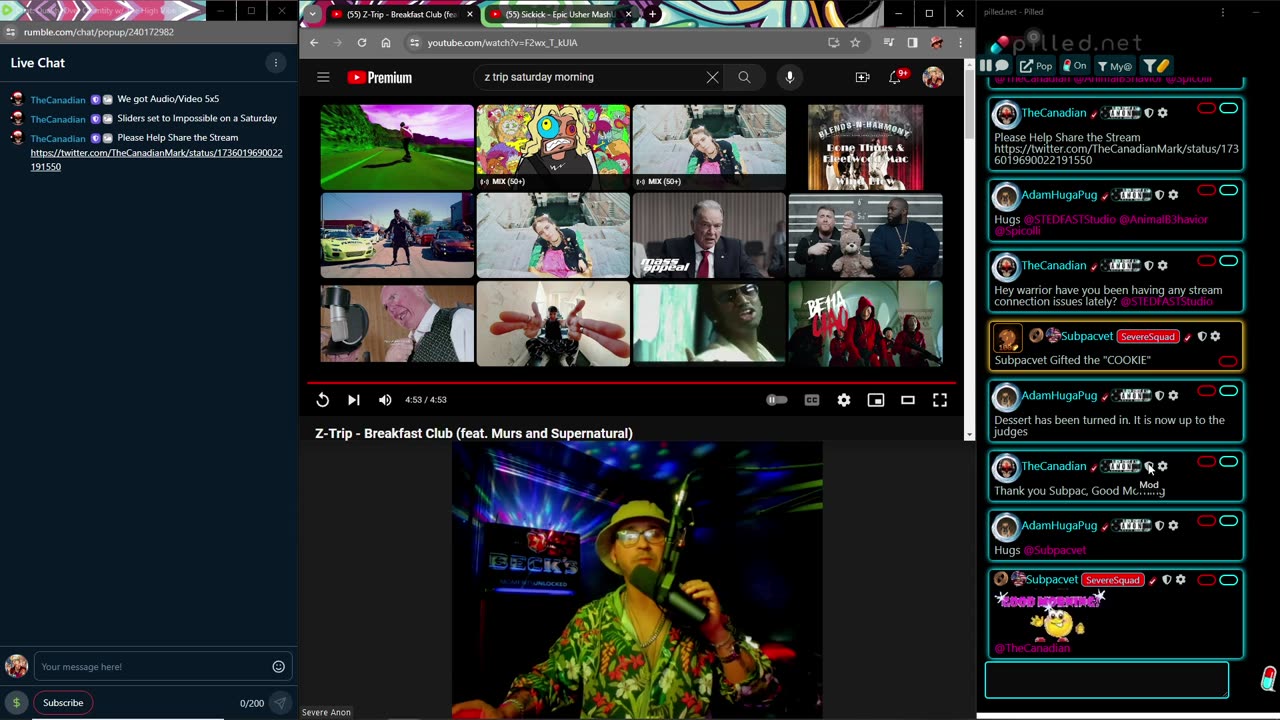Click the Pop out button in Pilled
Image resolution: width=1280 pixels, height=720 pixels.
(1036, 66)
